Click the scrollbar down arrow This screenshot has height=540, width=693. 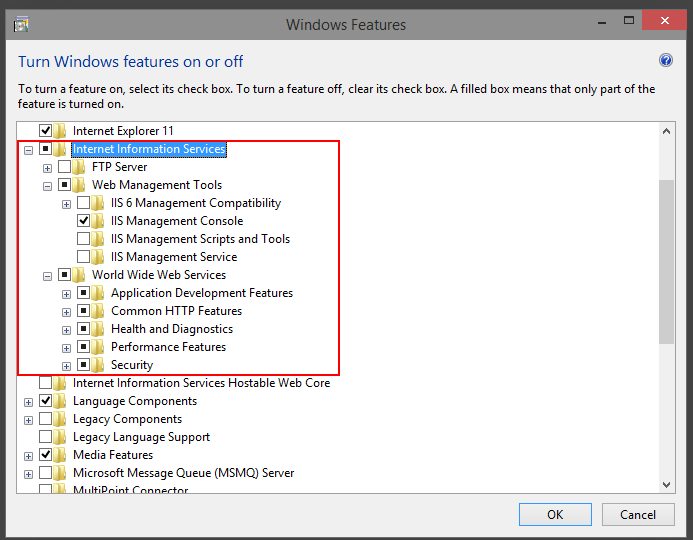(x=666, y=485)
